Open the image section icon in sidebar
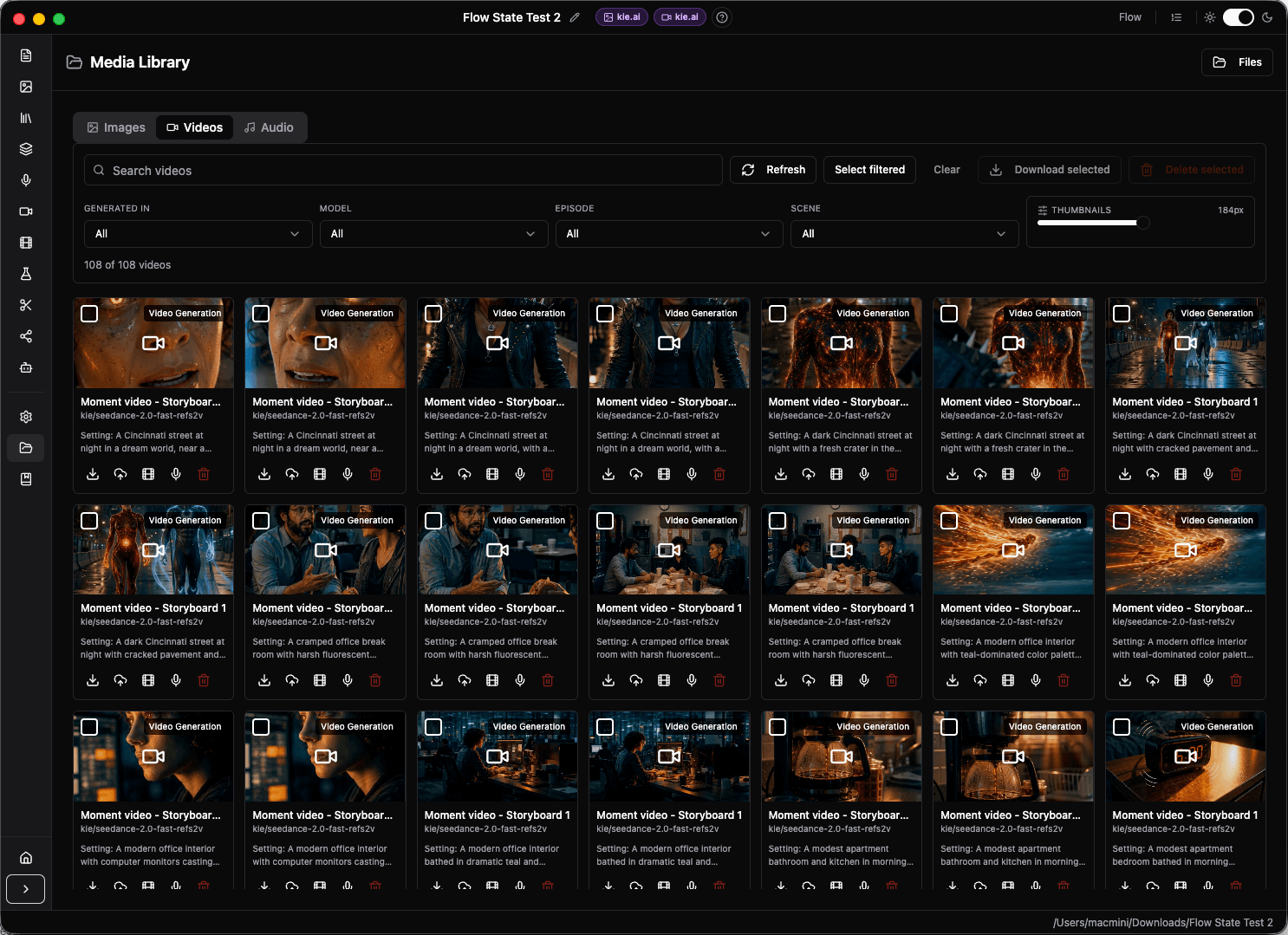Screen dimensions: 1288x935 (x=26, y=87)
